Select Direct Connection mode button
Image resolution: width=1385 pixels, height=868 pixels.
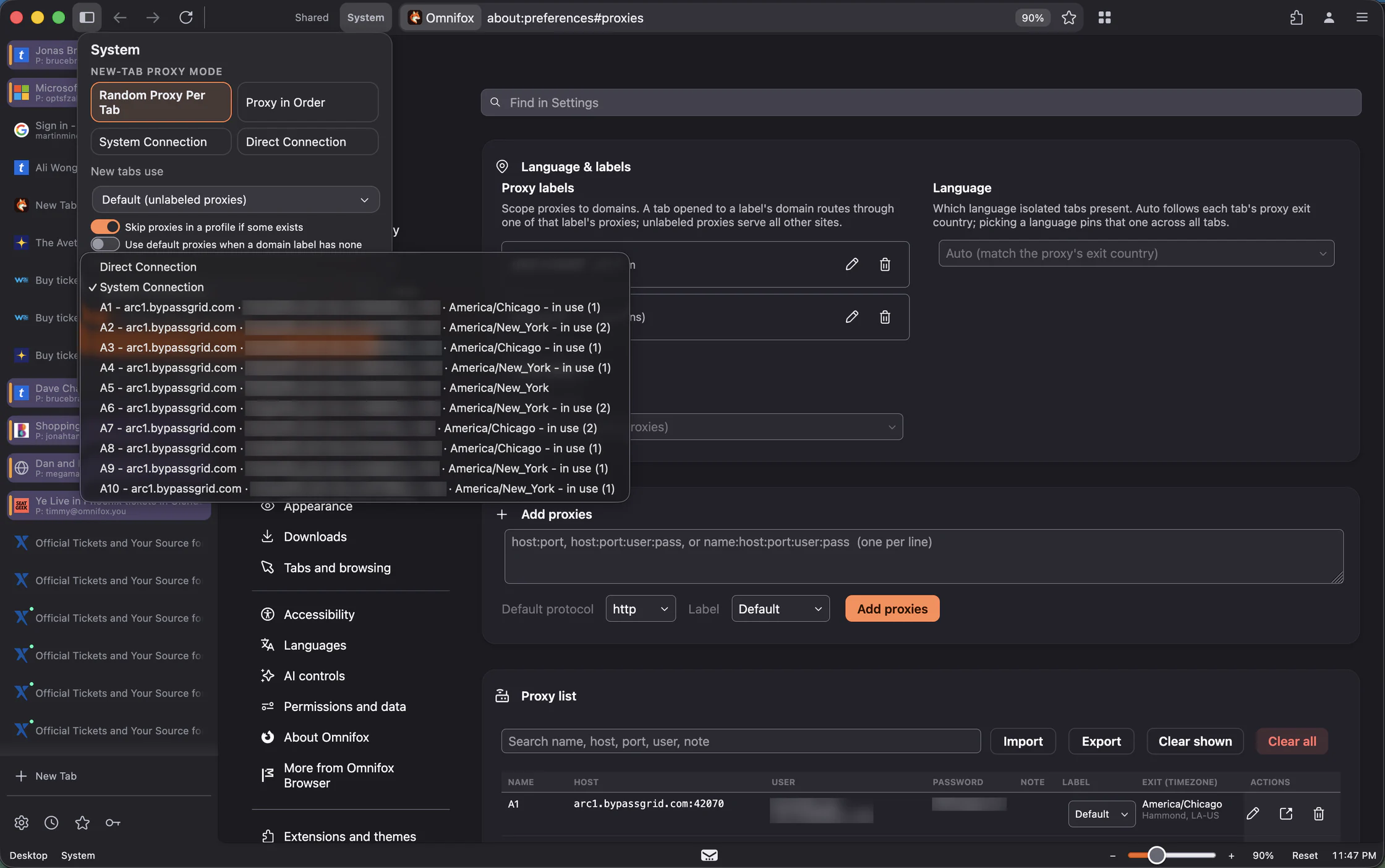coord(307,142)
